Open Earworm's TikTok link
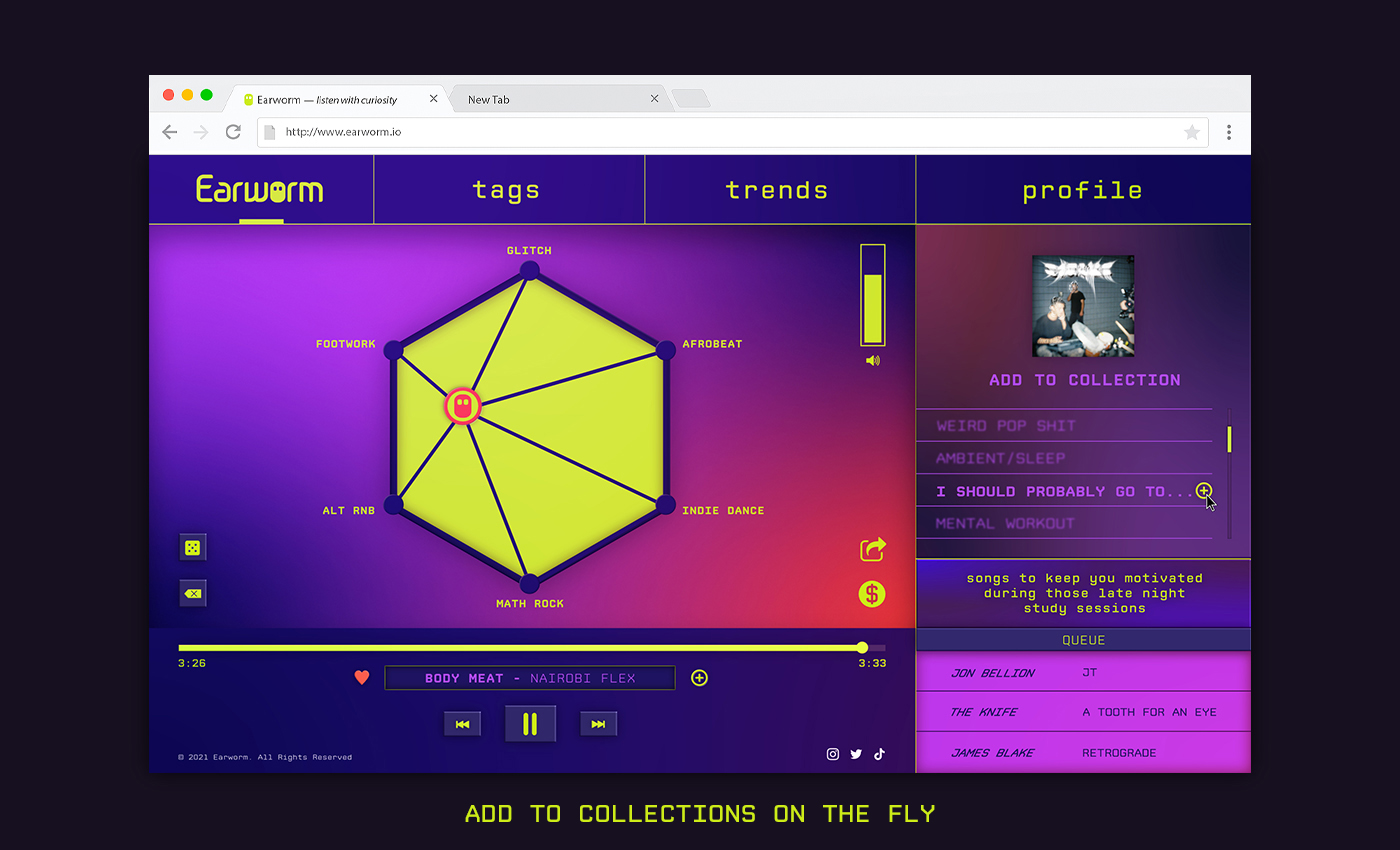This screenshot has width=1400, height=850. (x=880, y=754)
